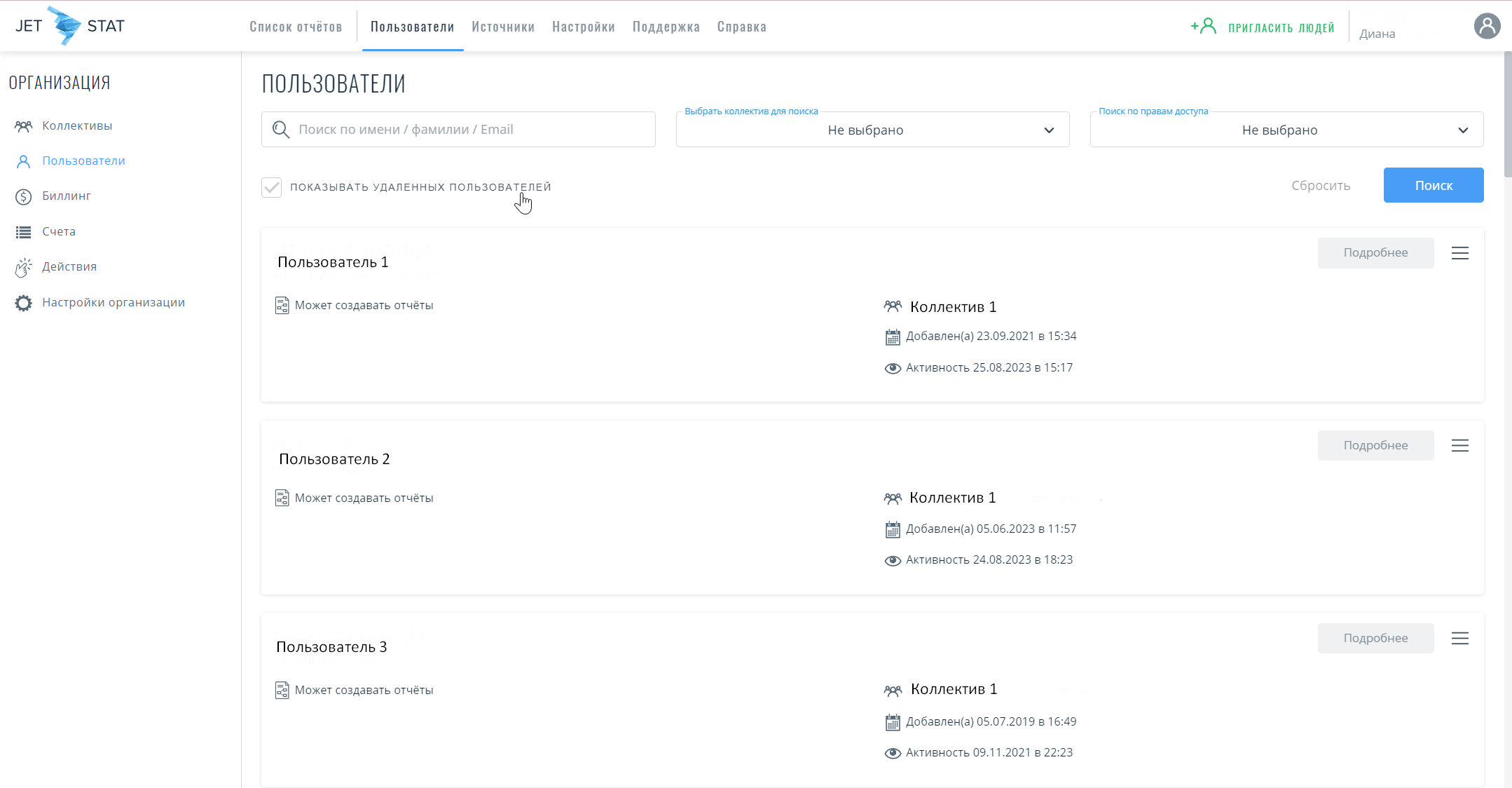Open the hamburger menu for Пользователь 2

1459,446
